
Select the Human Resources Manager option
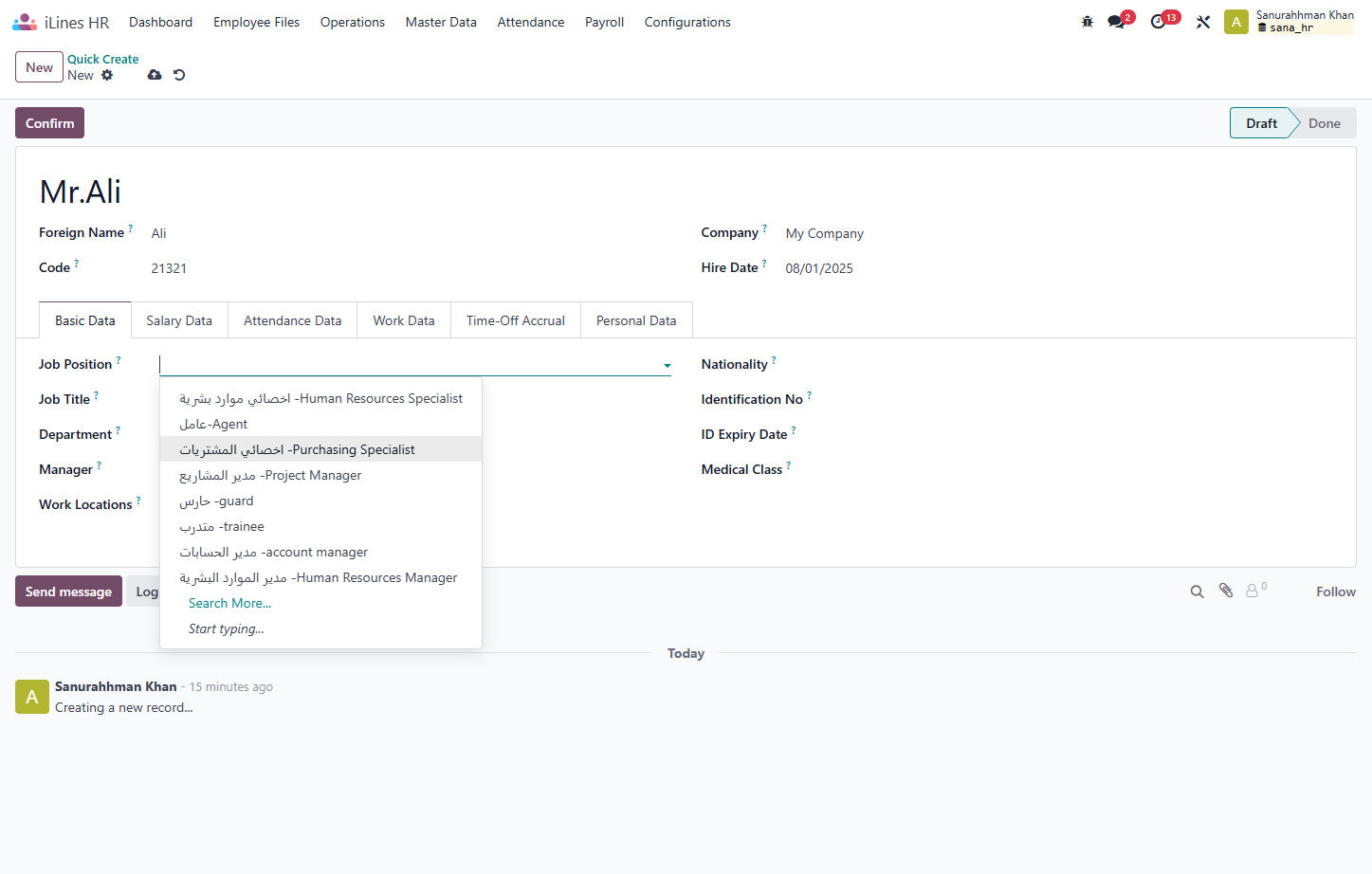click(321, 577)
